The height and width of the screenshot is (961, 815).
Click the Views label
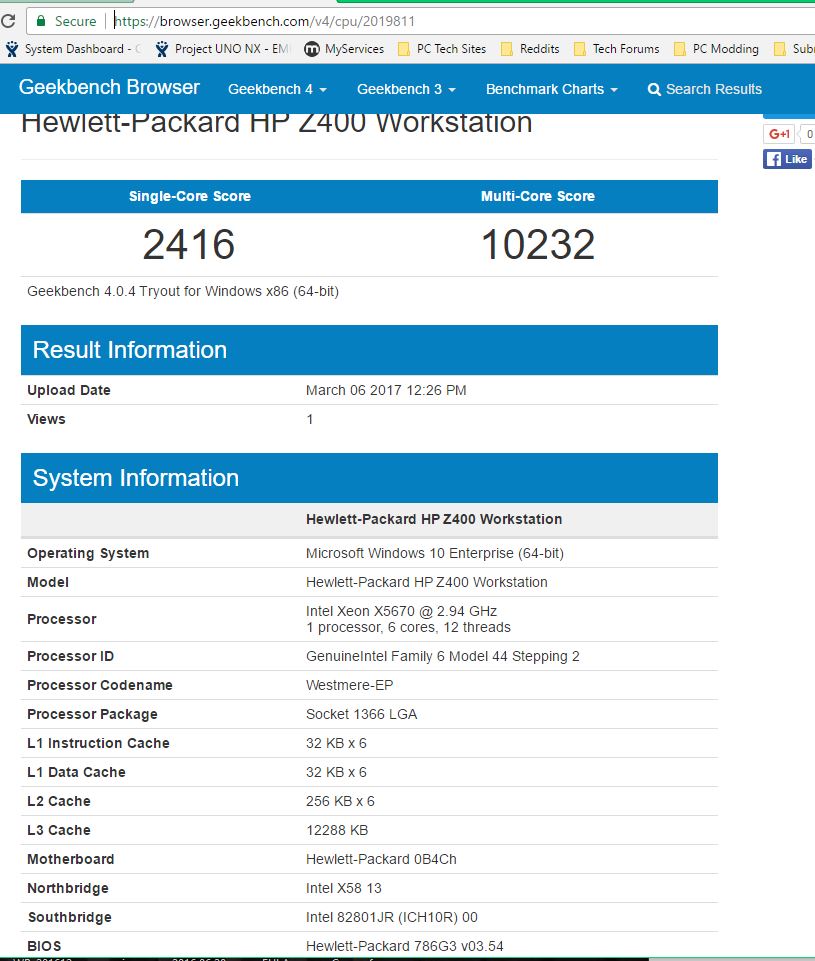[46, 419]
